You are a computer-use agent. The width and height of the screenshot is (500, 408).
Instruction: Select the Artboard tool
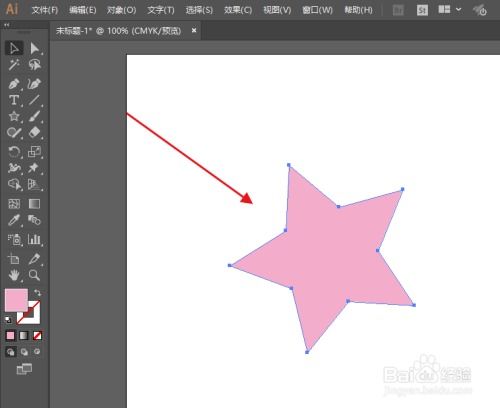click(x=14, y=259)
